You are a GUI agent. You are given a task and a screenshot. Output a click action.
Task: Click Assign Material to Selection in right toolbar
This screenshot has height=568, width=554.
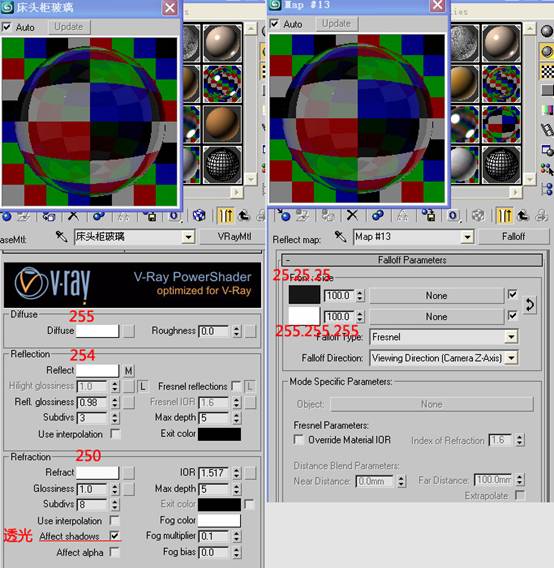point(328,216)
